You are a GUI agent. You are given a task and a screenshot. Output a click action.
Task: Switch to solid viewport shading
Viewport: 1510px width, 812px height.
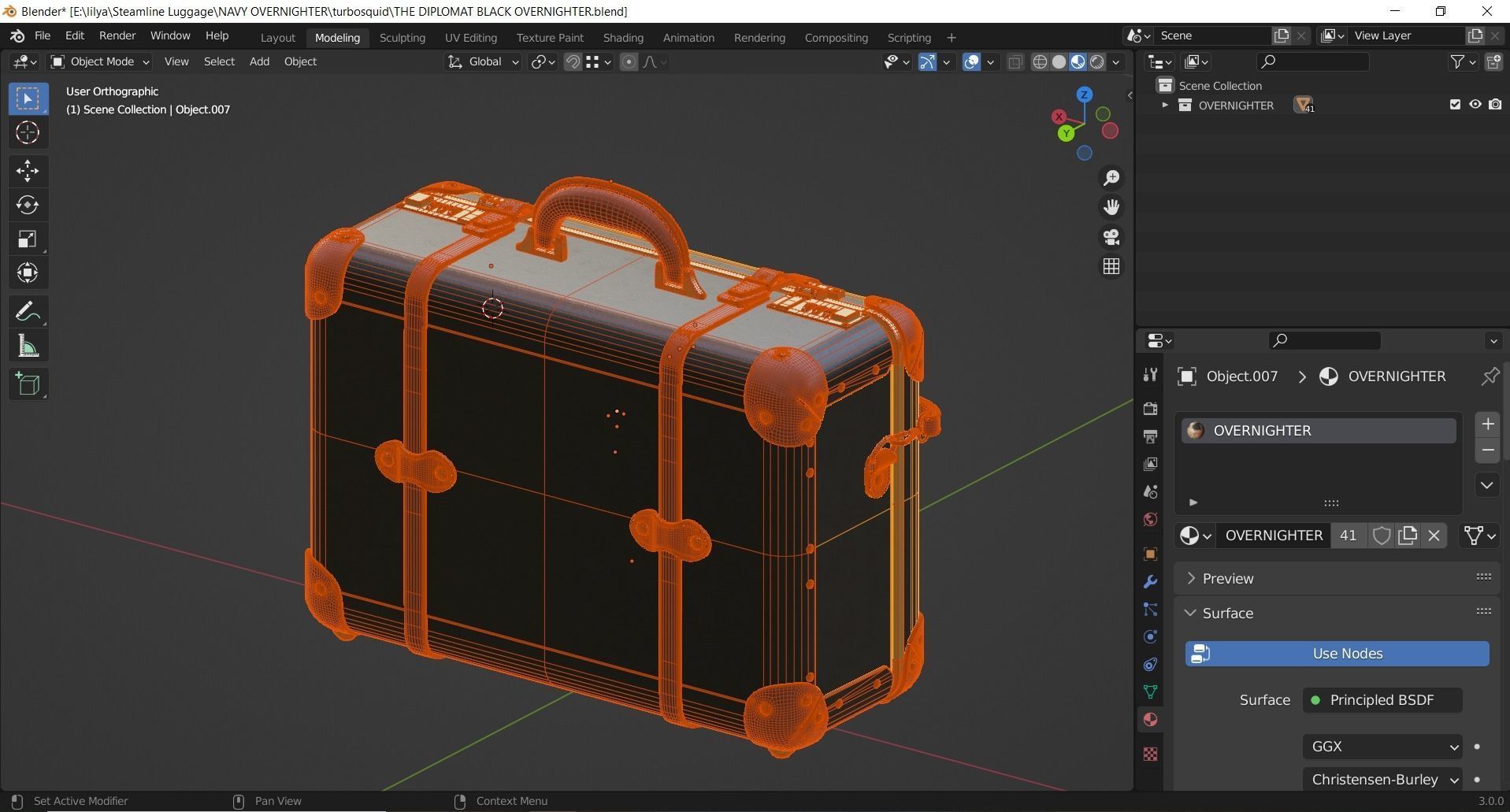tap(1059, 61)
